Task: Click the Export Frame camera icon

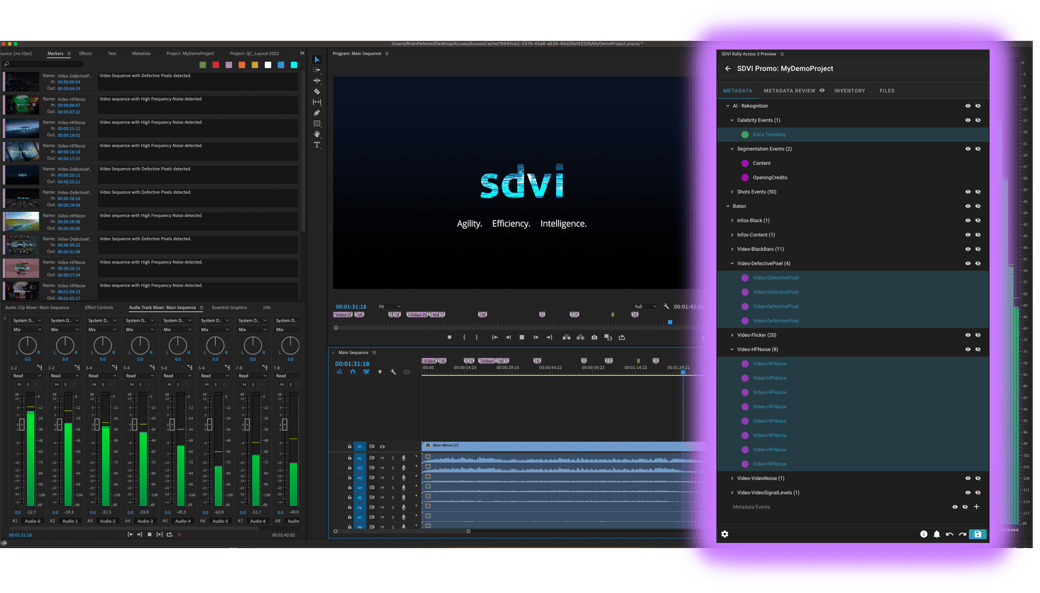Action: coord(594,338)
